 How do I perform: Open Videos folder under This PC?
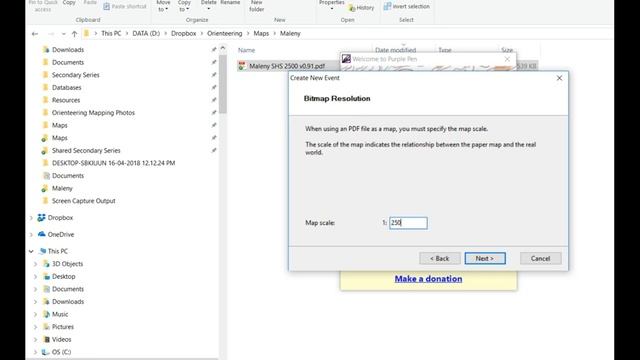62,340
